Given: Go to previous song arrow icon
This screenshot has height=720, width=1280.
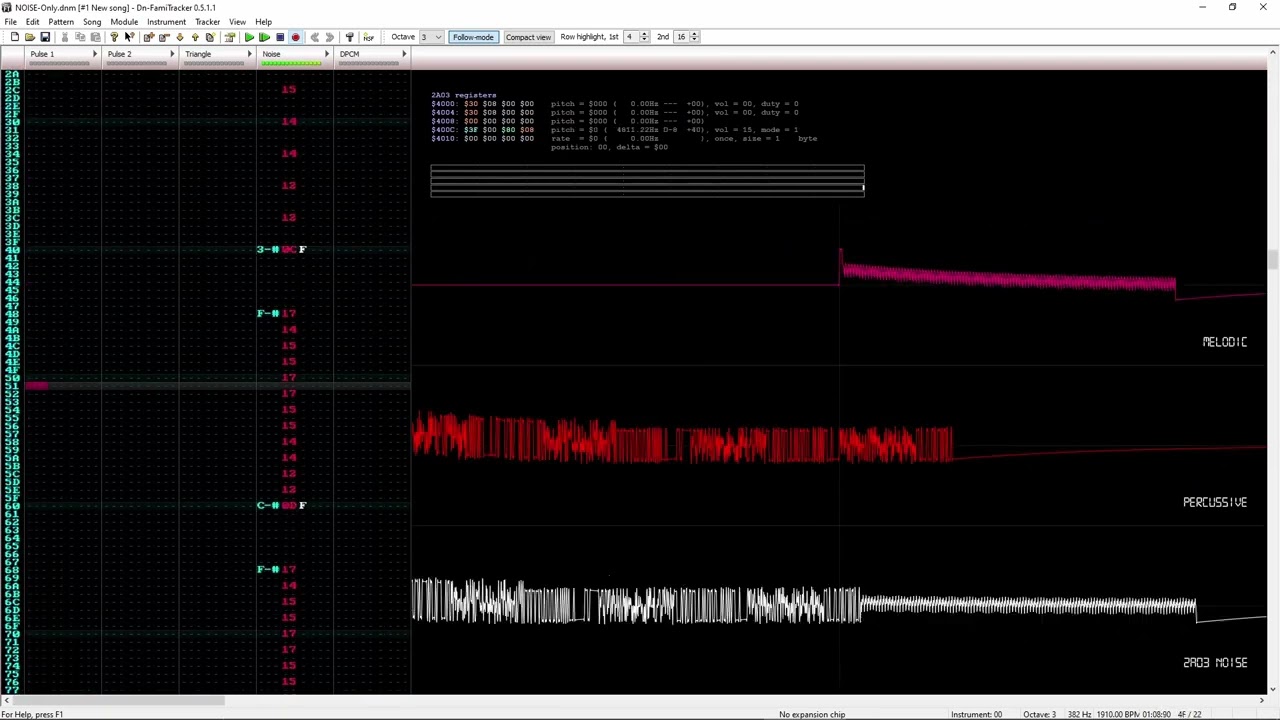Looking at the screenshot, I should click(x=314, y=37).
